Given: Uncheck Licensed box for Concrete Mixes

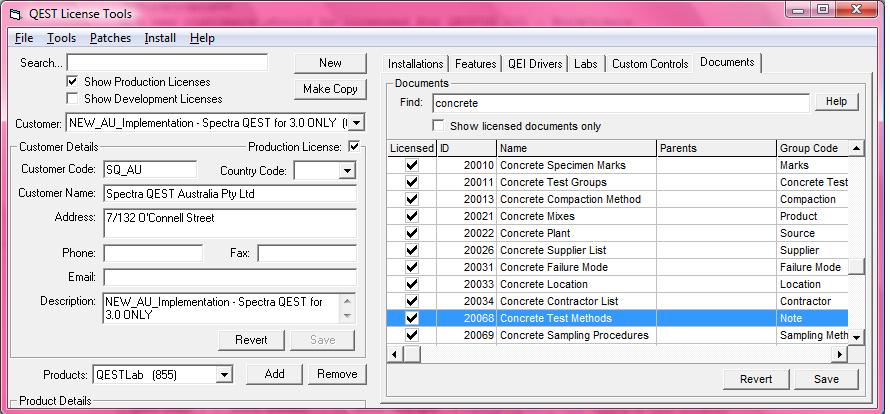Looking at the screenshot, I should click(411, 216).
